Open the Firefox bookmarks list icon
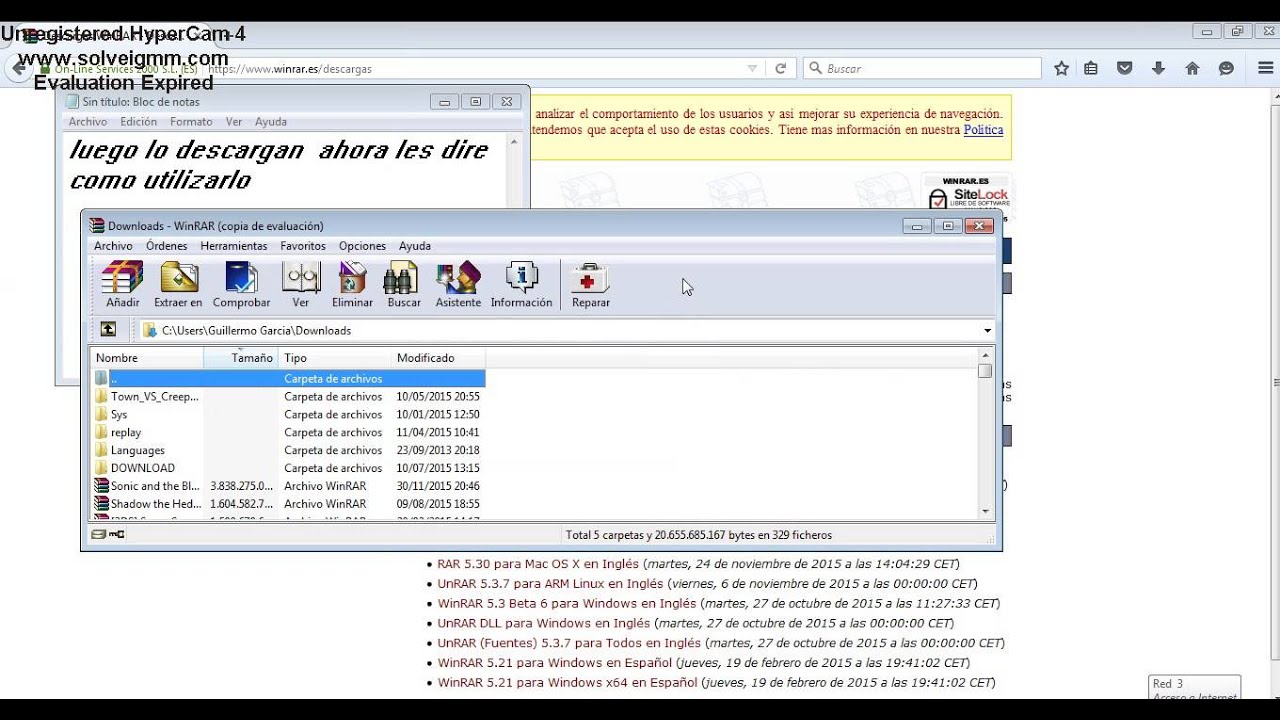 pyautogui.click(x=1091, y=69)
